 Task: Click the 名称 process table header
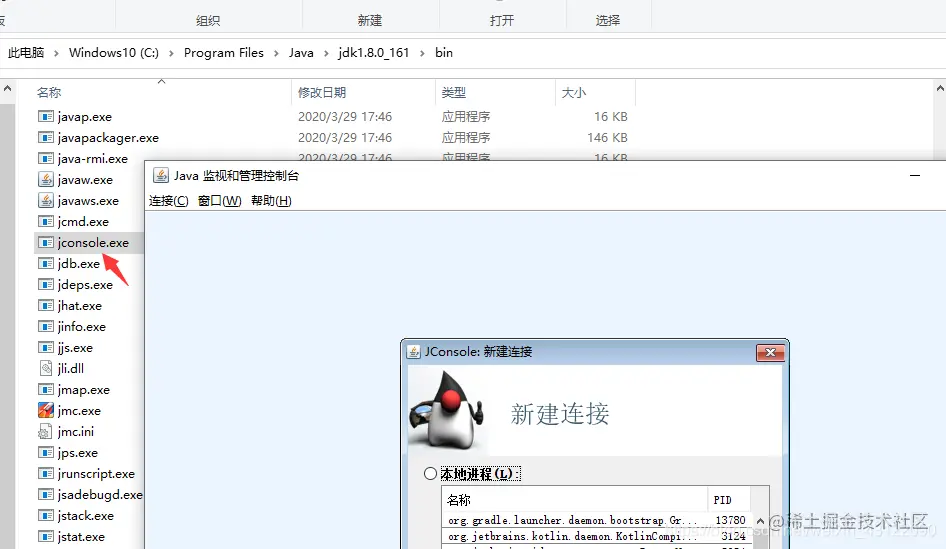click(574, 500)
